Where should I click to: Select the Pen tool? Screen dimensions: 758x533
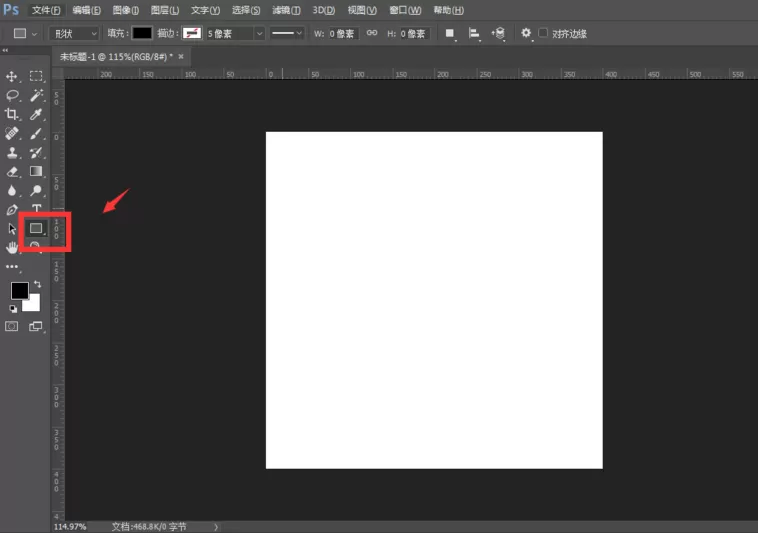pos(12,210)
